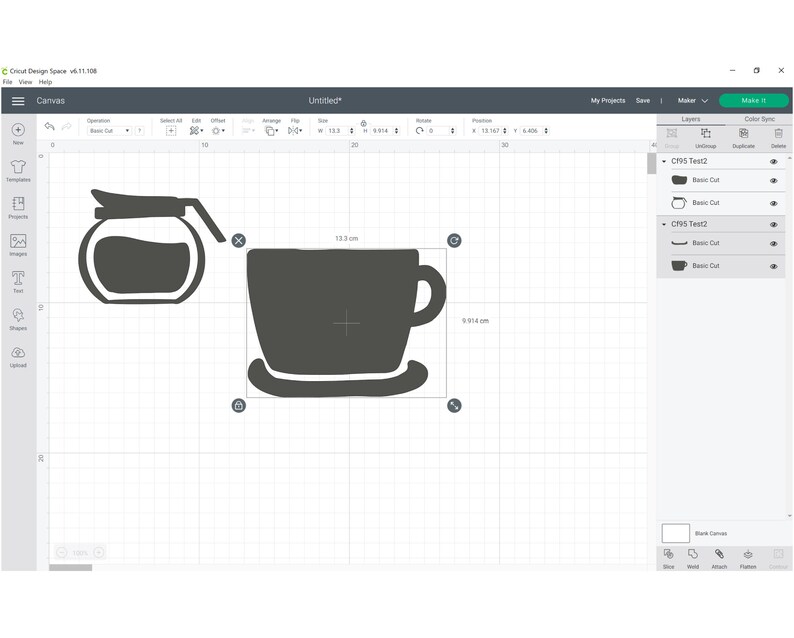Click the Weld tool
Viewport: 794px width, 638px height.
click(x=693, y=559)
